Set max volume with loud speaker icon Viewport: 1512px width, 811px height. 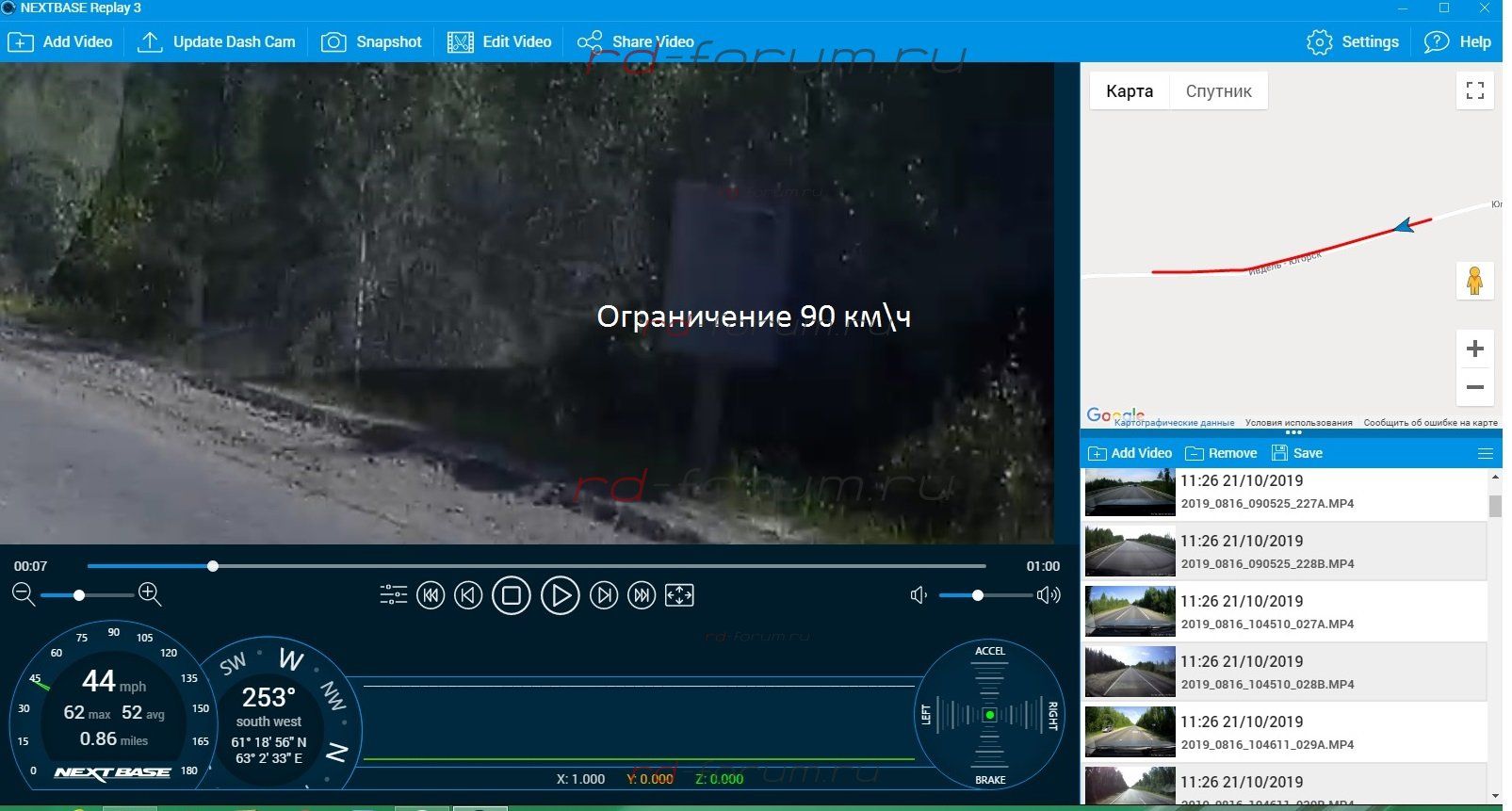pyautogui.click(x=1049, y=595)
